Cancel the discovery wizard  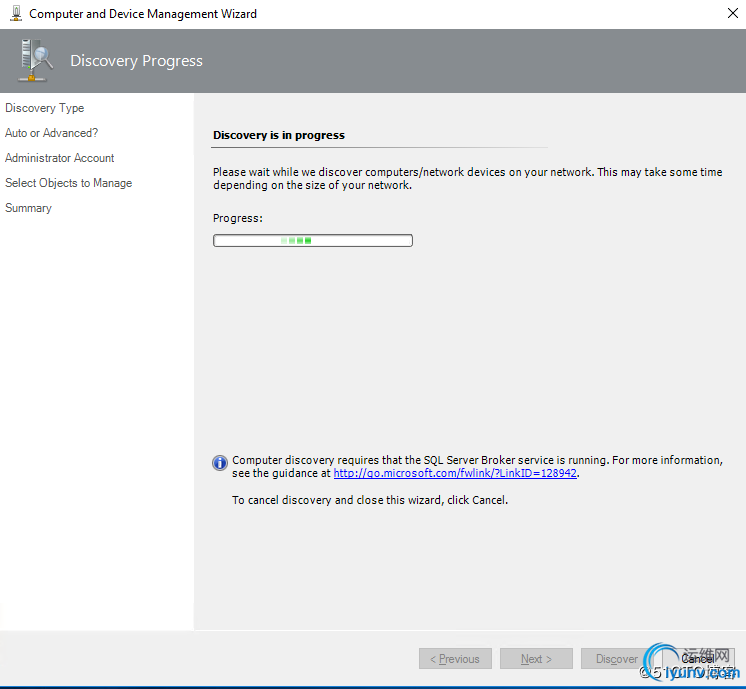(x=698, y=659)
